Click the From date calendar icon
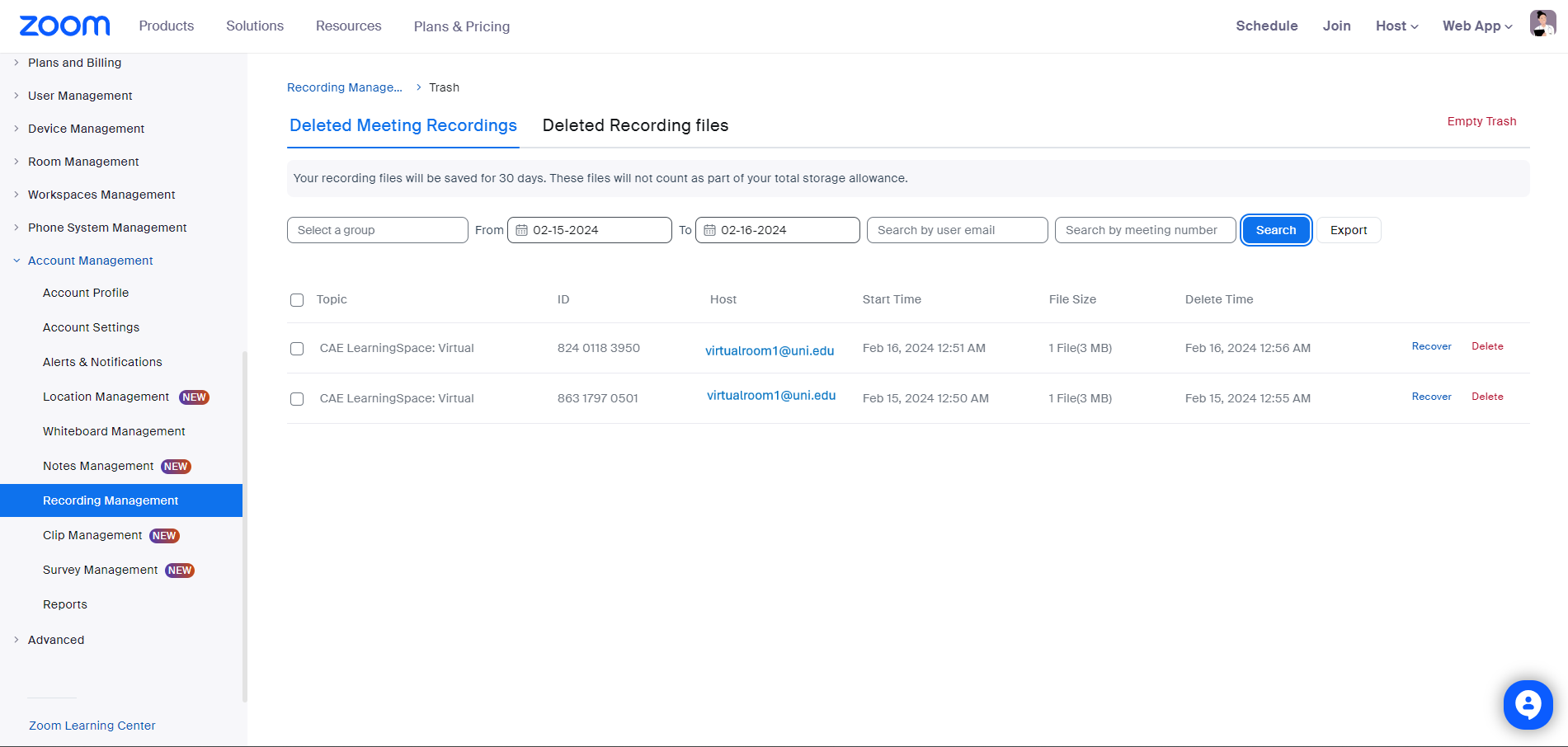 tap(521, 230)
